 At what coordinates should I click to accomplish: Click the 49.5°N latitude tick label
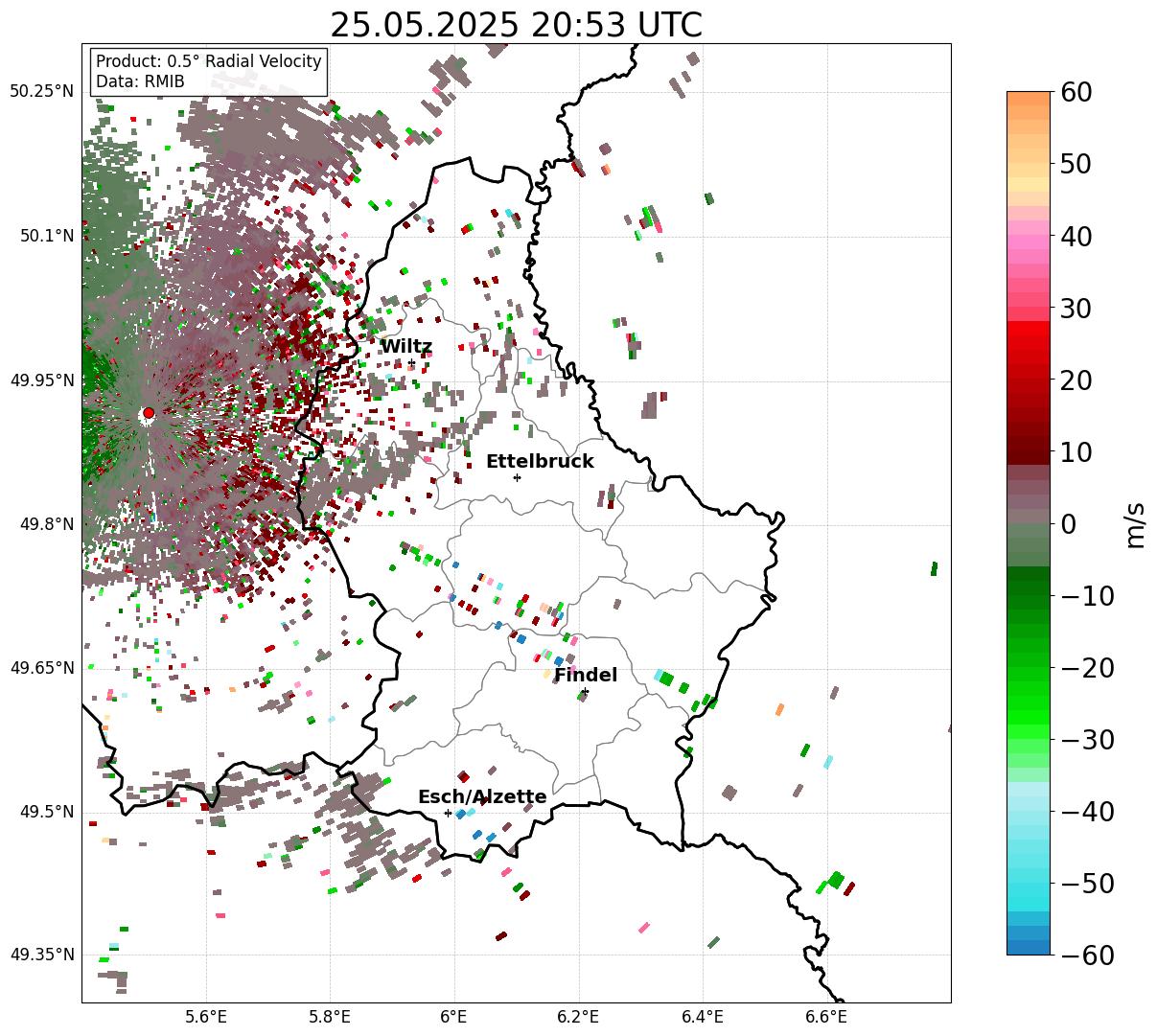[x=46, y=812]
